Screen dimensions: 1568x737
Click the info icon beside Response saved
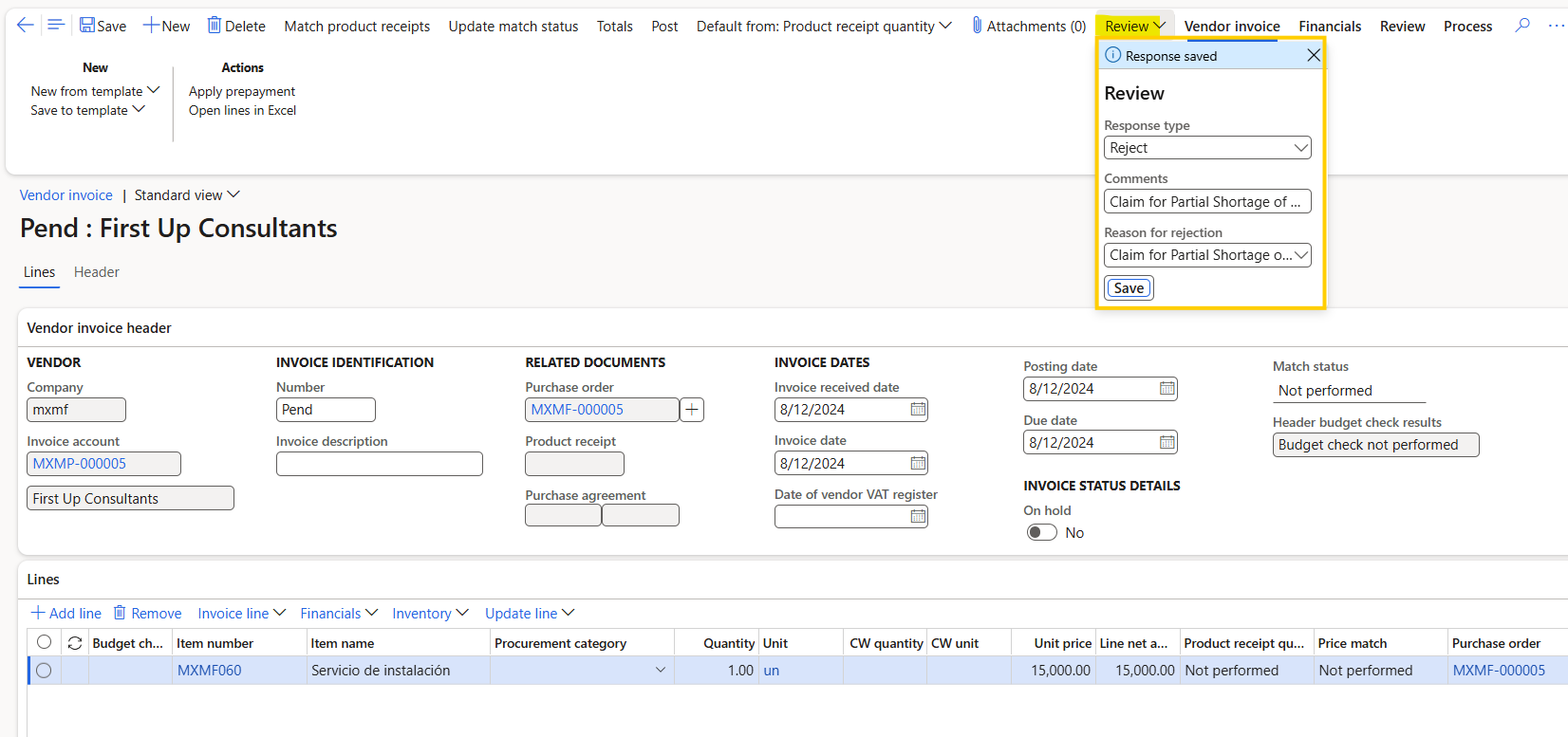coord(1113,55)
